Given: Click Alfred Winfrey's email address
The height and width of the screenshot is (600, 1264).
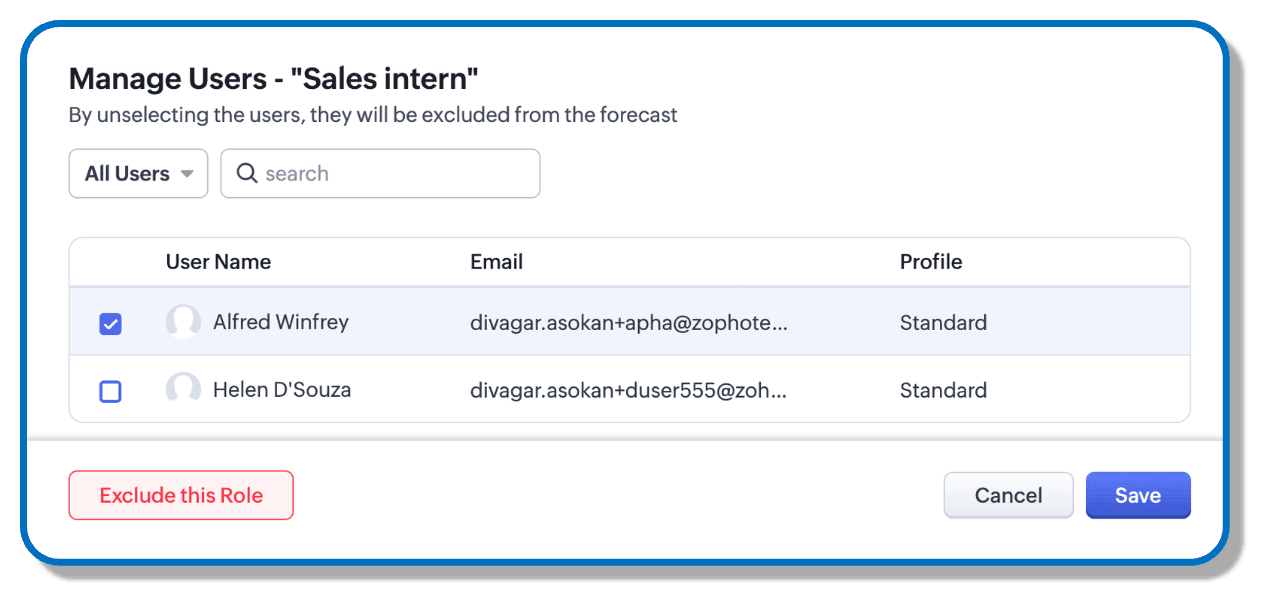Looking at the screenshot, I should [x=628, y=323].
